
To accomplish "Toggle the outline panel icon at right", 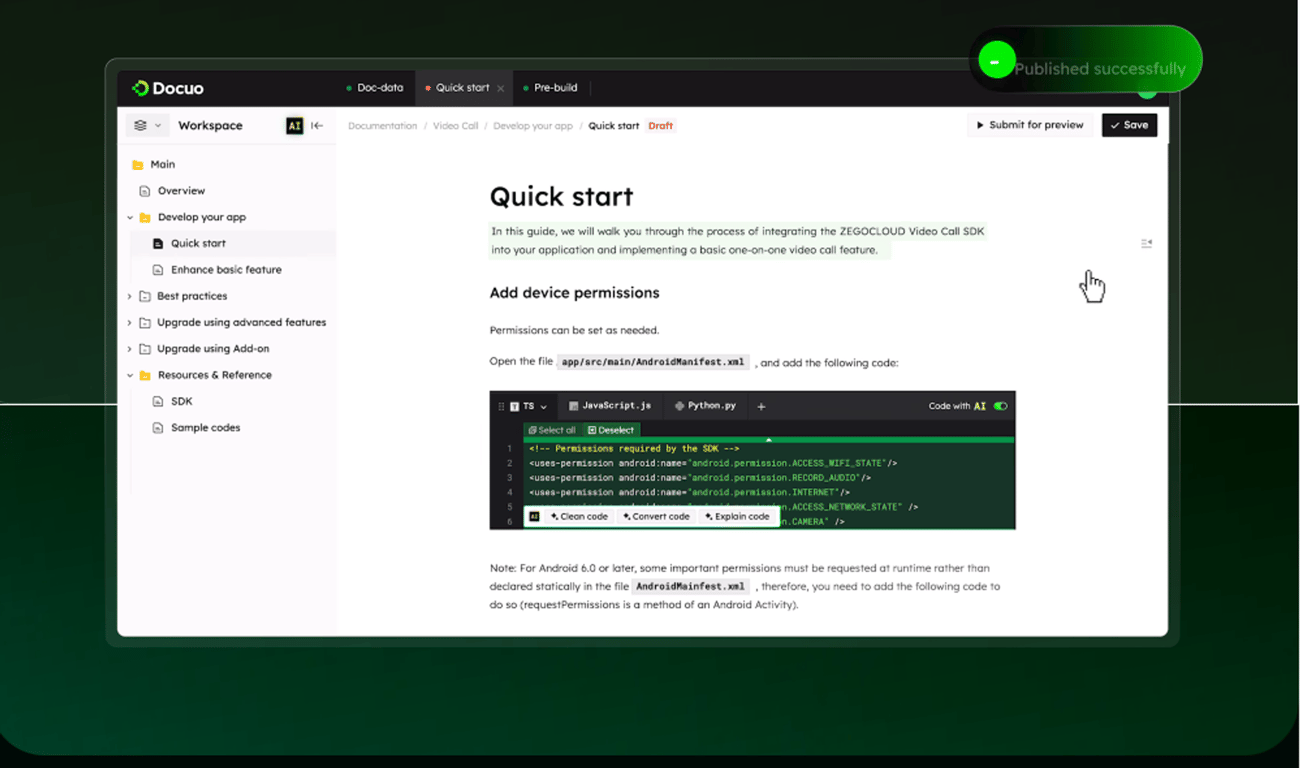I will pos(1146,243).
